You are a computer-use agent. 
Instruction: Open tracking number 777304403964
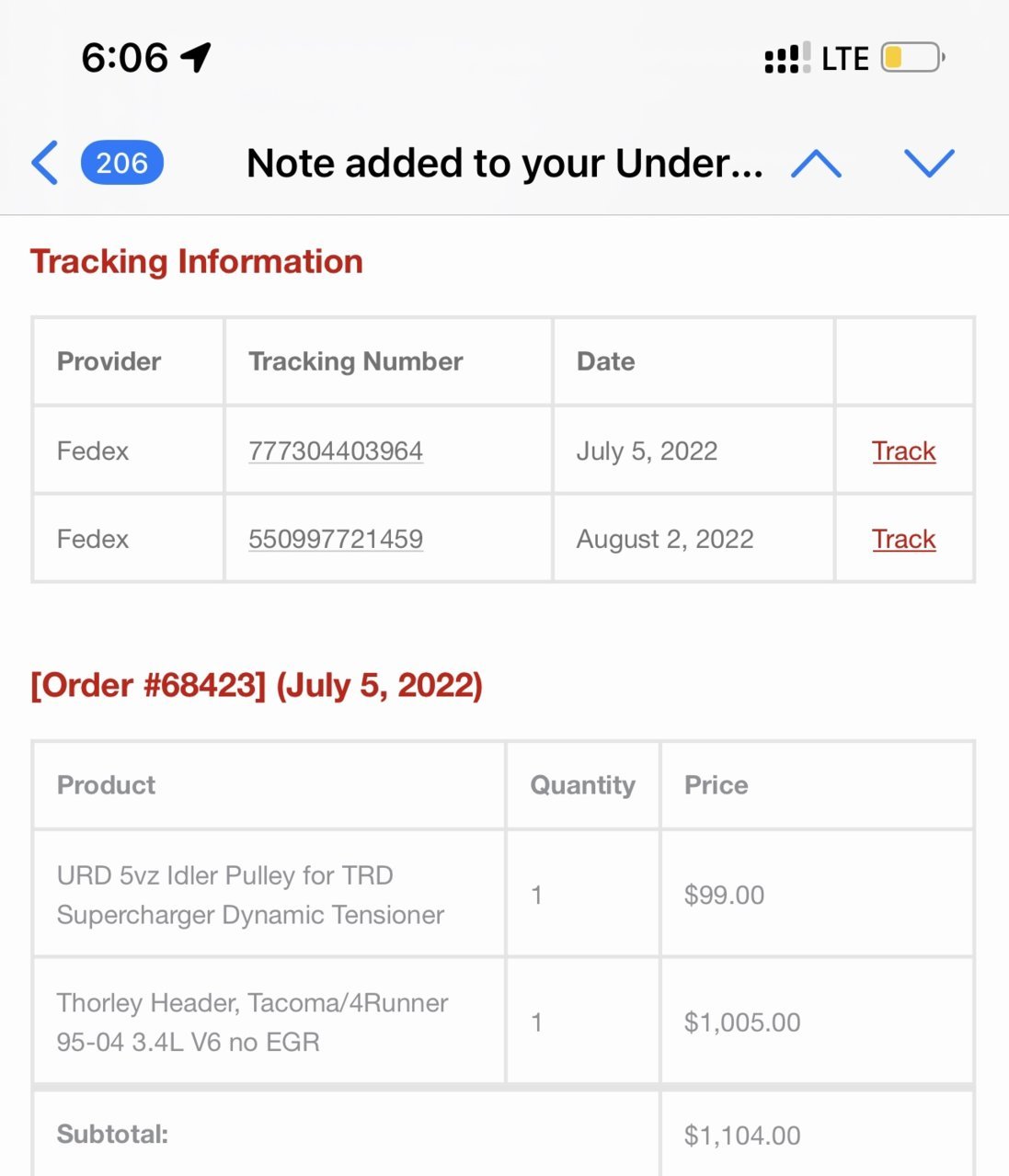coord(336,451)
